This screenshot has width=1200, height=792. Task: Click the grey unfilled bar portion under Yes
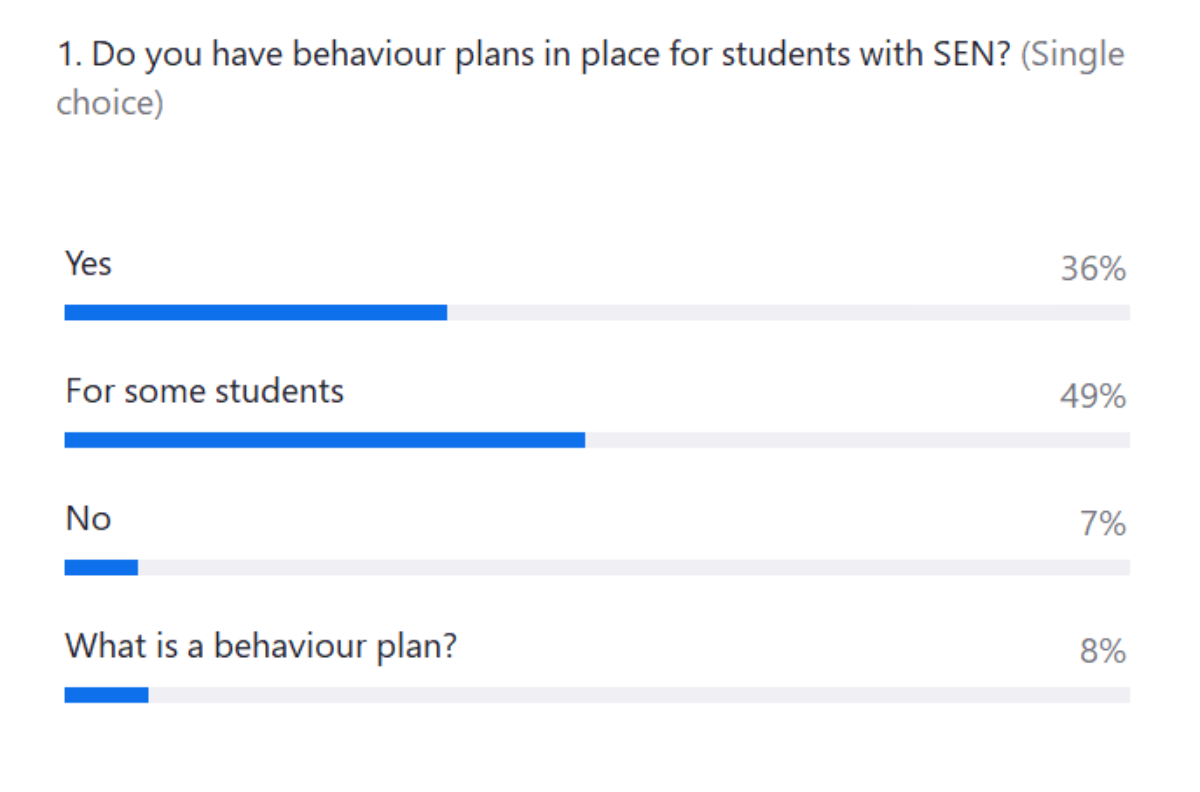(x=788, y=312)
